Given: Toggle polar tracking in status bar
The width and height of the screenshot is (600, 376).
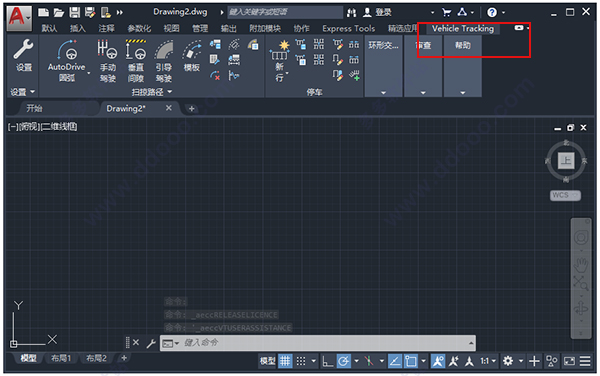Looking at the screenshot, I should coord(344,361).
